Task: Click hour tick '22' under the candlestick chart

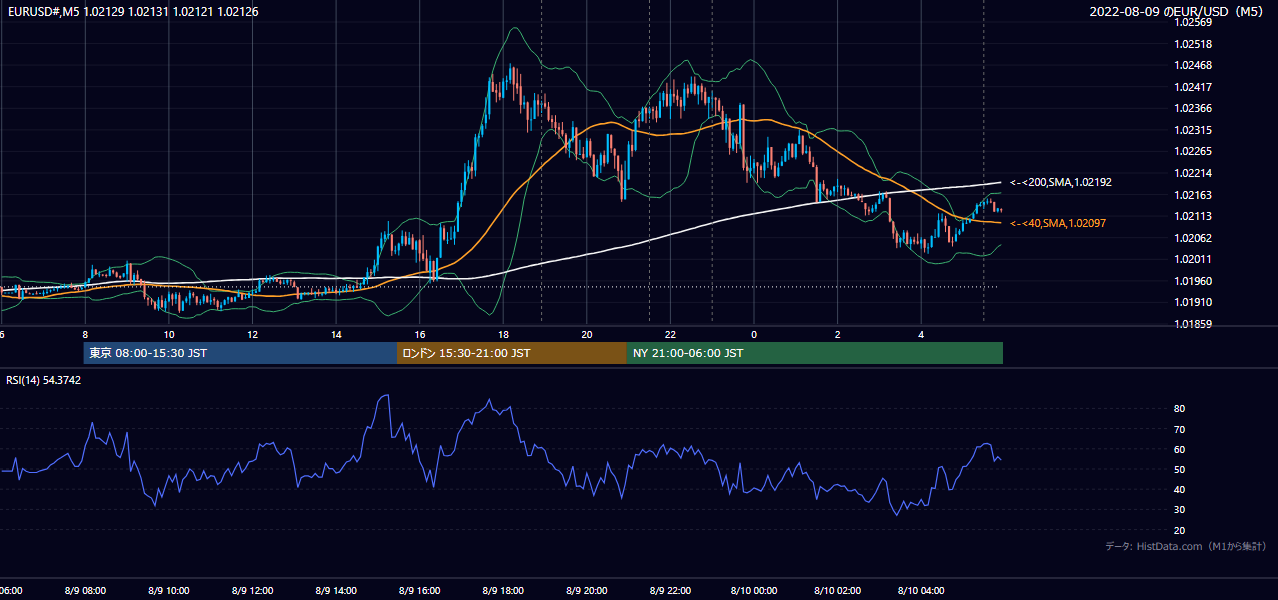Action: coord(671,334)
